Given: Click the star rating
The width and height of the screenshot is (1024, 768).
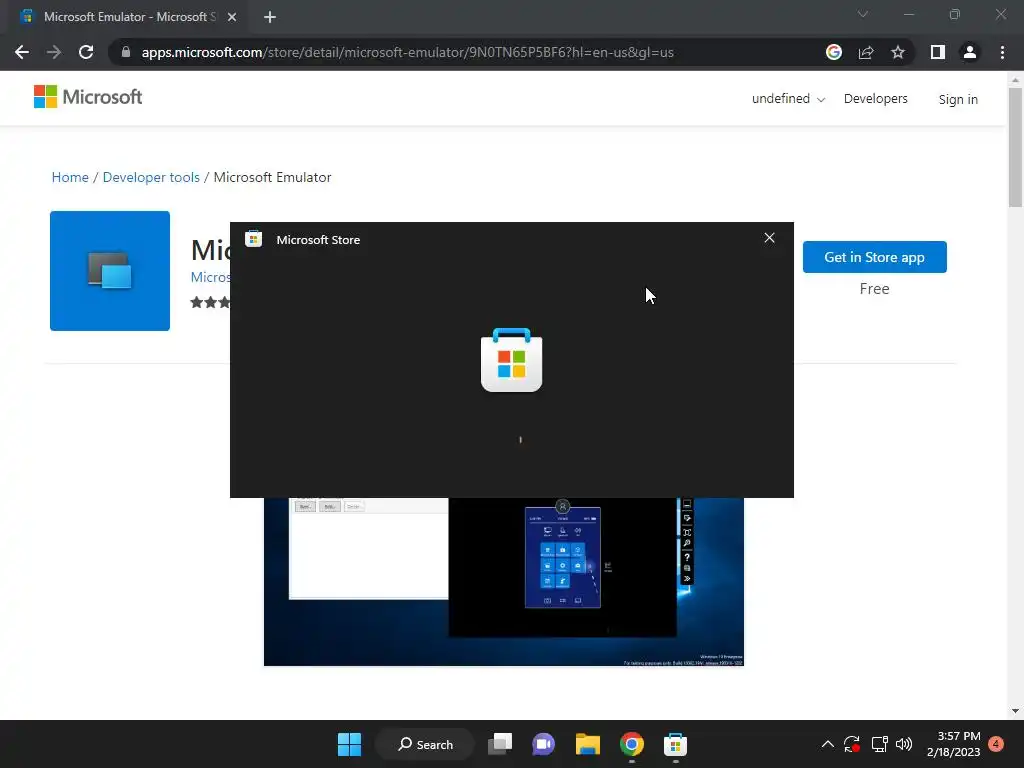Looking at the screenshot, I should (x=210, y=302).
